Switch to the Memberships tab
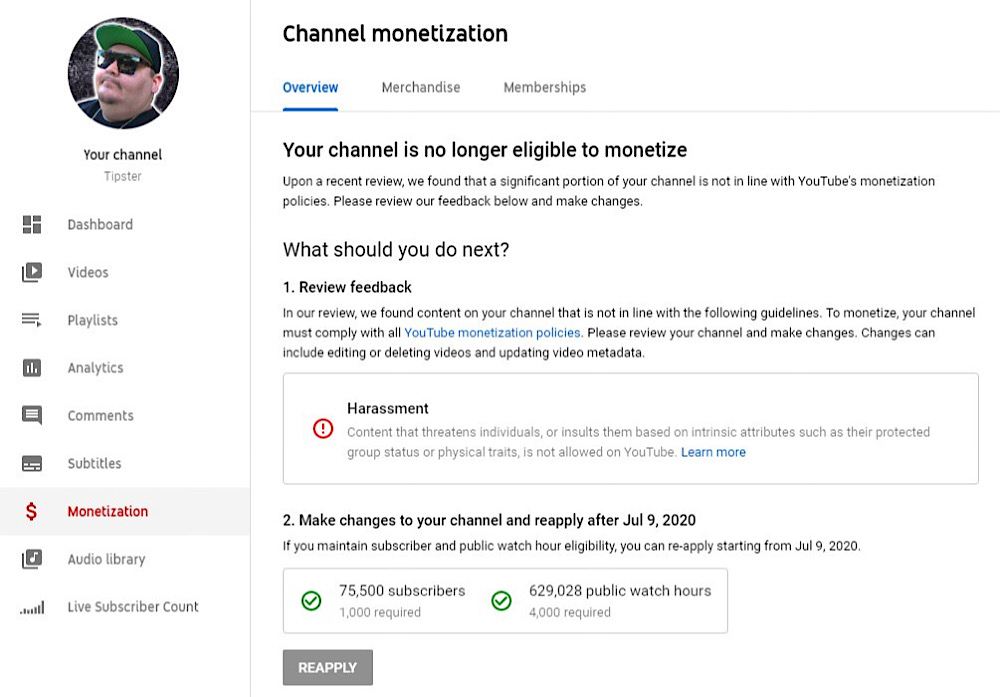 point(545,87)
